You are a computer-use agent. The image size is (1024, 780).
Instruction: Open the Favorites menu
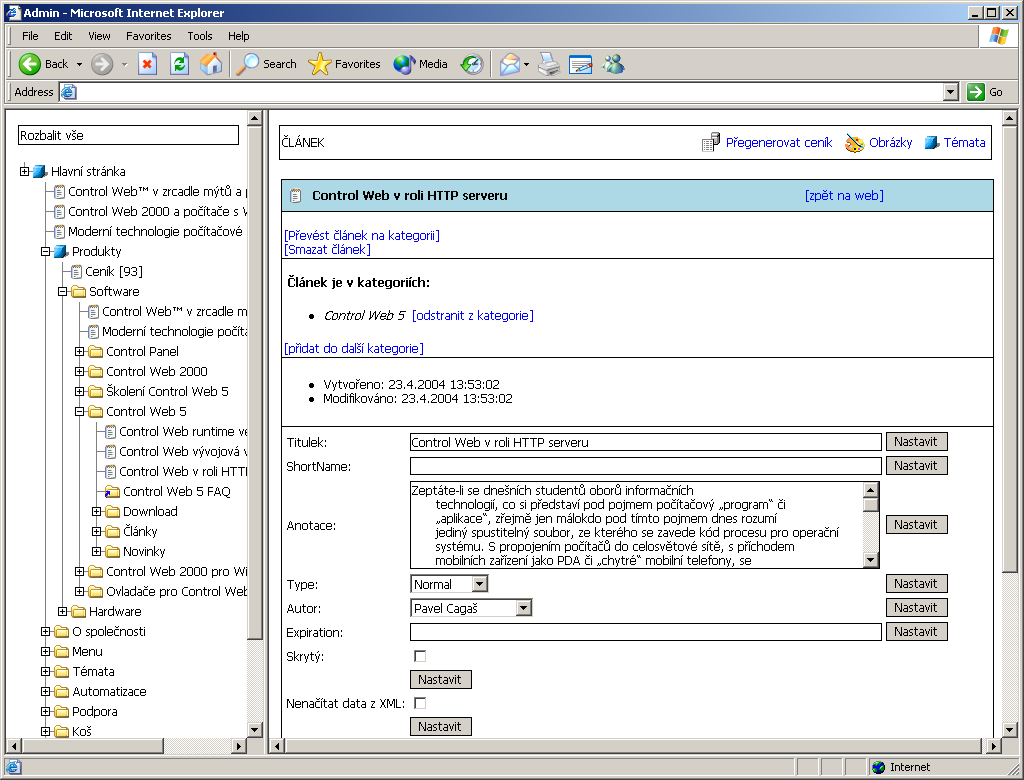point(148,36)
